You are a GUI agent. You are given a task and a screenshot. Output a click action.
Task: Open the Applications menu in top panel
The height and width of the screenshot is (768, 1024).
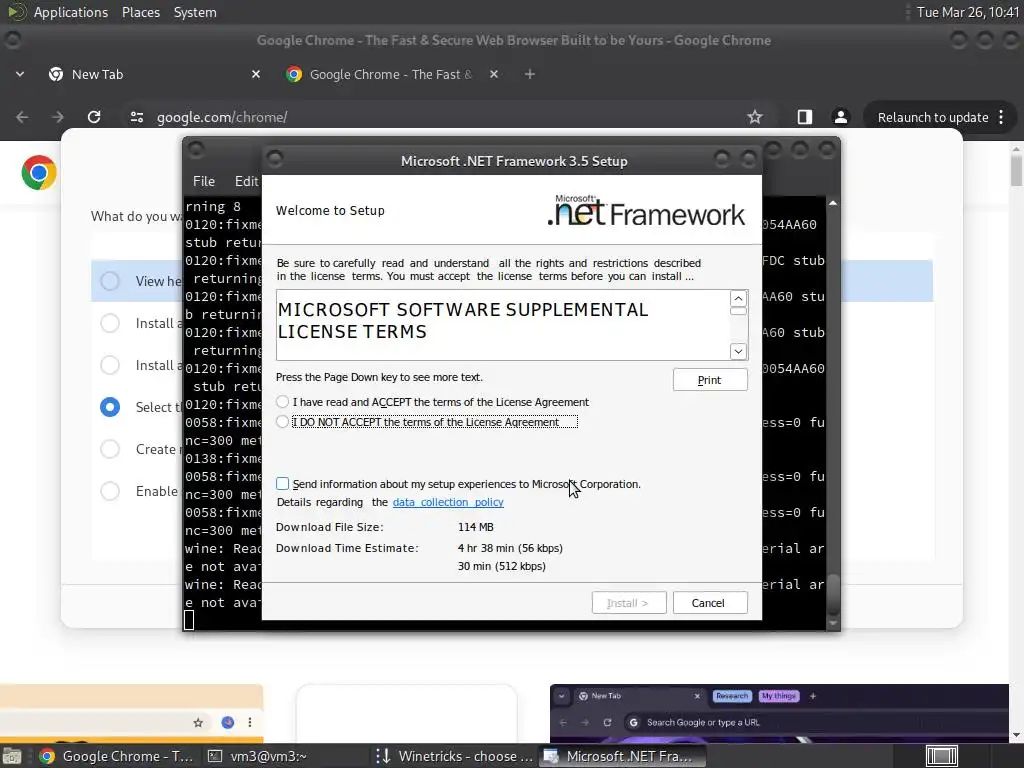click(71, 12)
